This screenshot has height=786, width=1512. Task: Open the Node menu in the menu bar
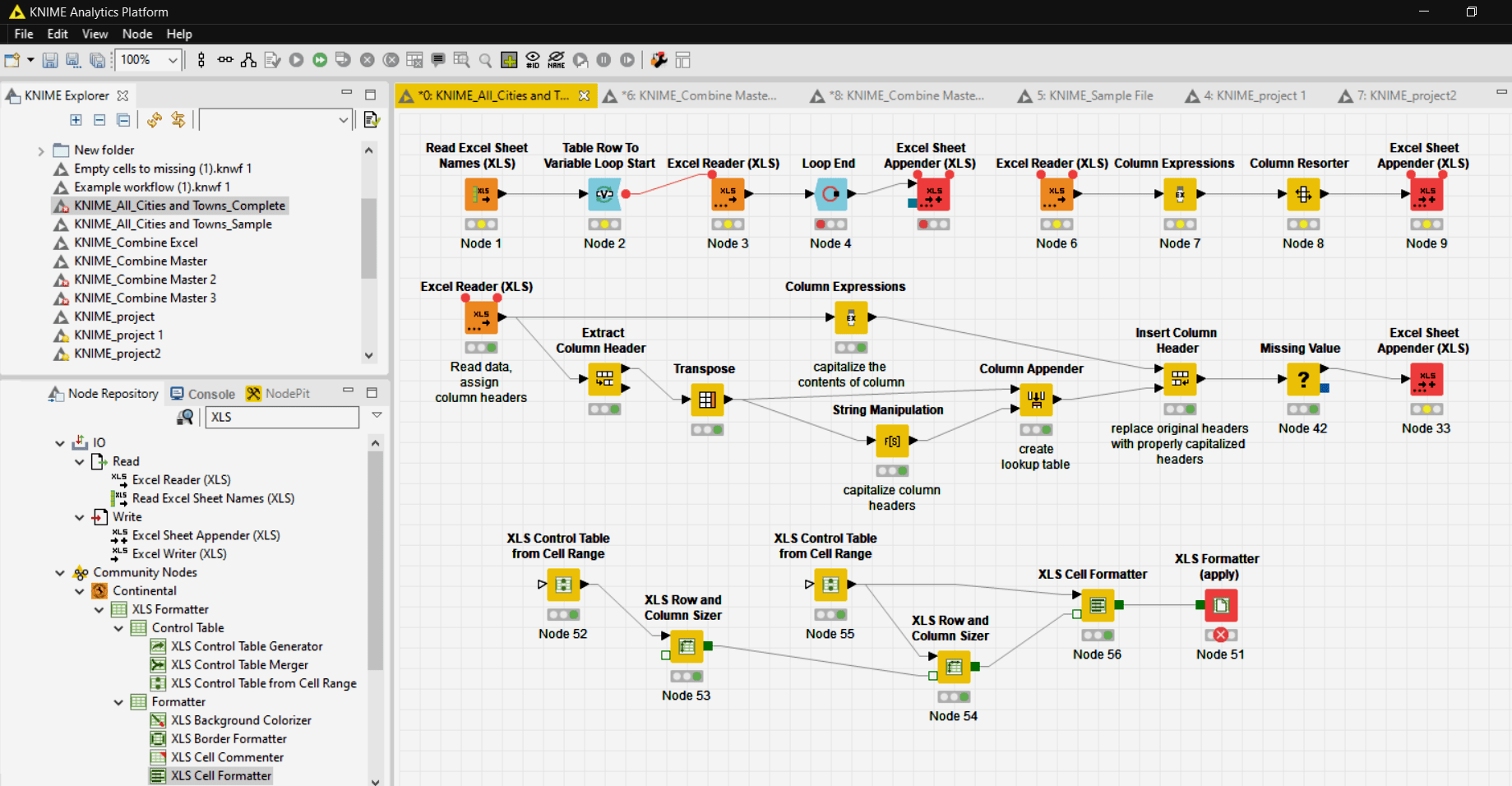[136, 34]
